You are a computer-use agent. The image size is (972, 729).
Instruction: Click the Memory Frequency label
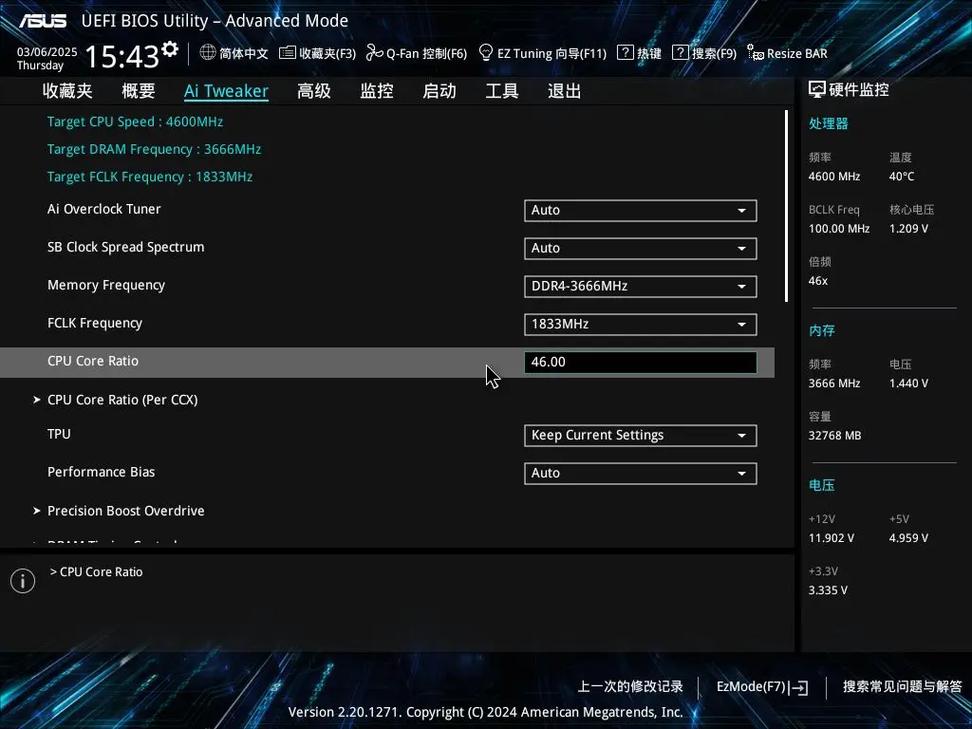pos(106,285)
